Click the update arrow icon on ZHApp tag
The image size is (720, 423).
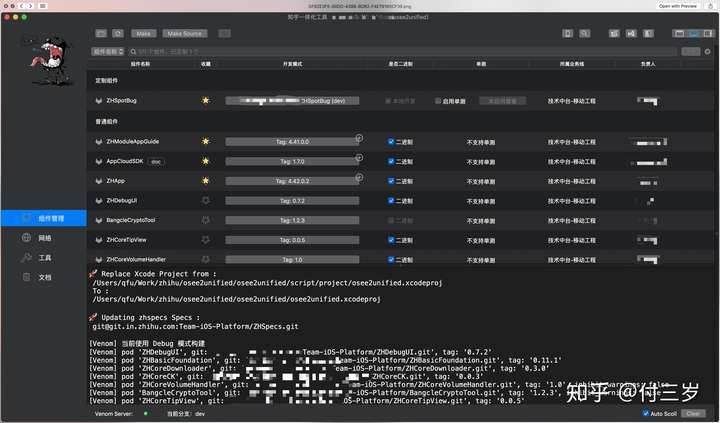(359, 177)
